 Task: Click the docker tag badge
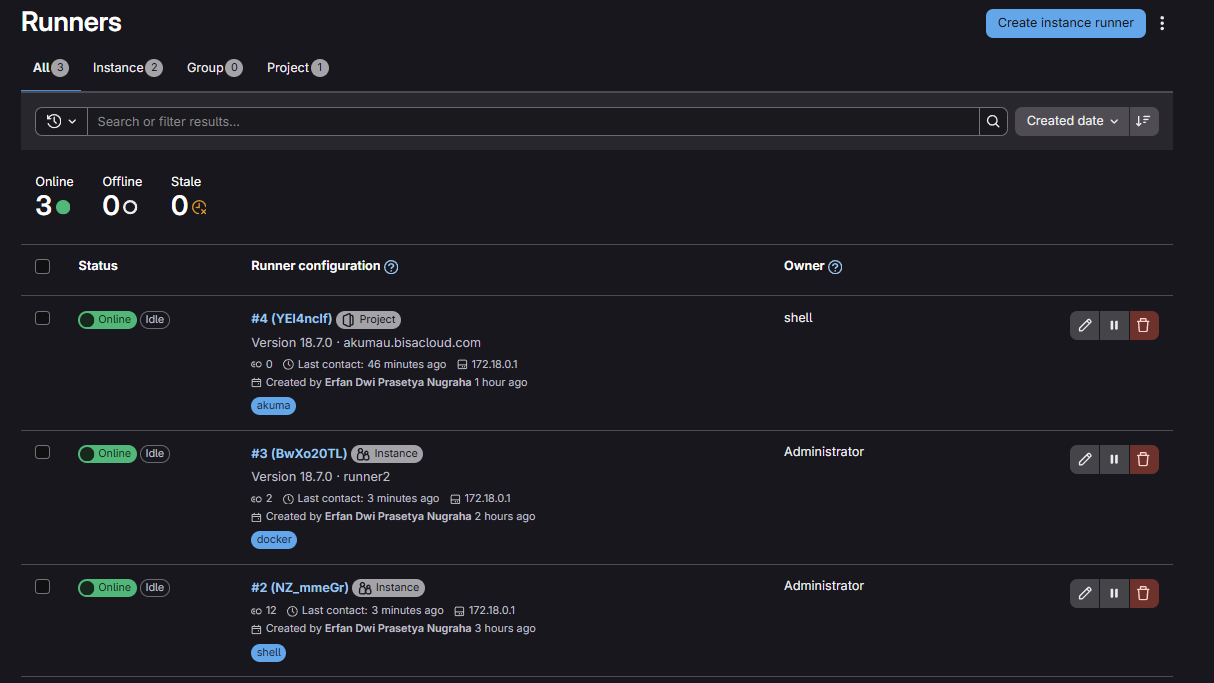coord(274,539)
